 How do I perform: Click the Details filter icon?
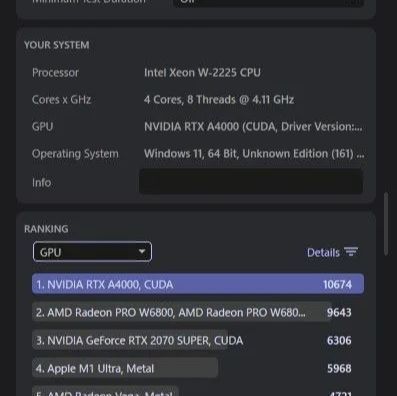coord(351,252)
